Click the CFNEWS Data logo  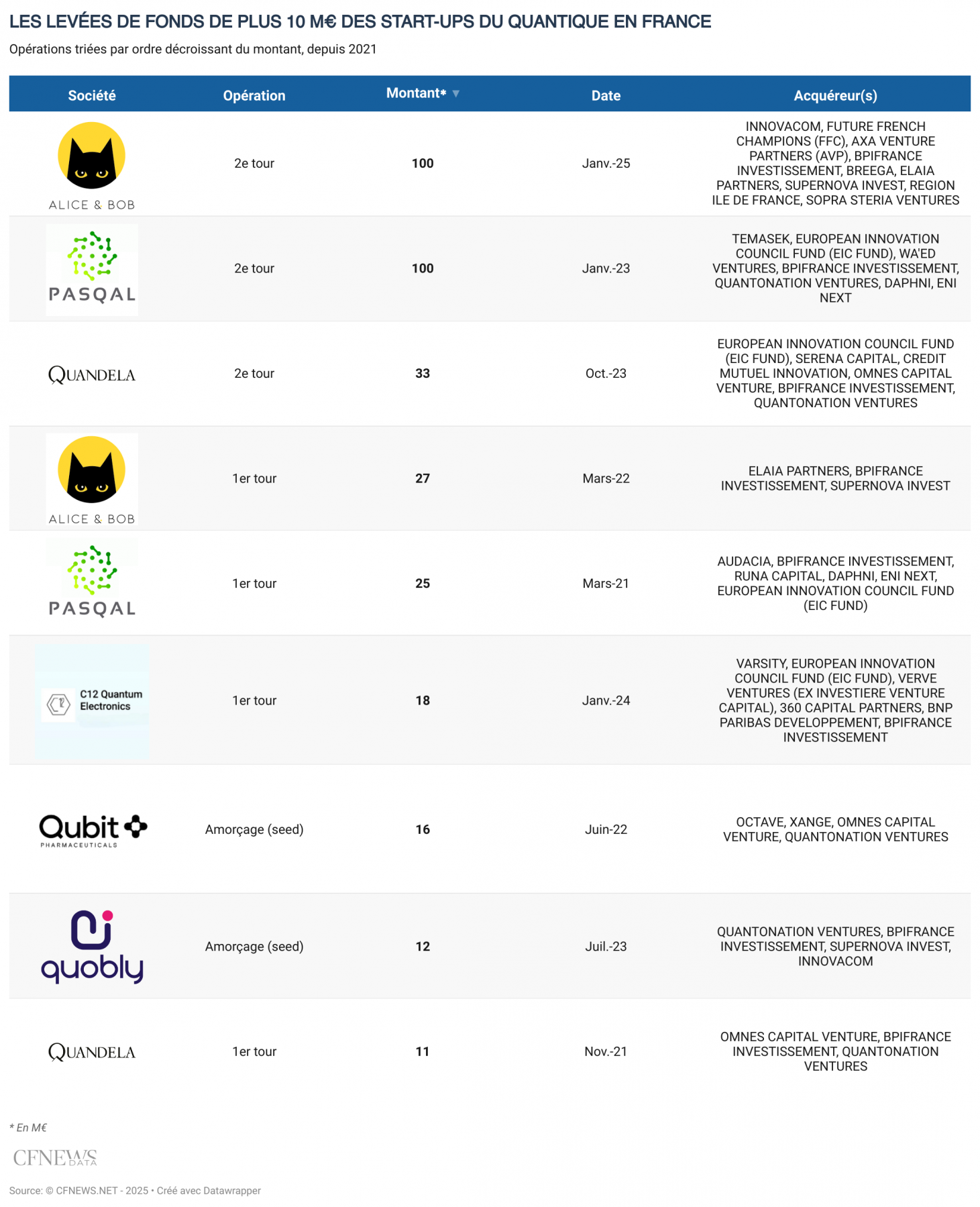pos(55,1157)
